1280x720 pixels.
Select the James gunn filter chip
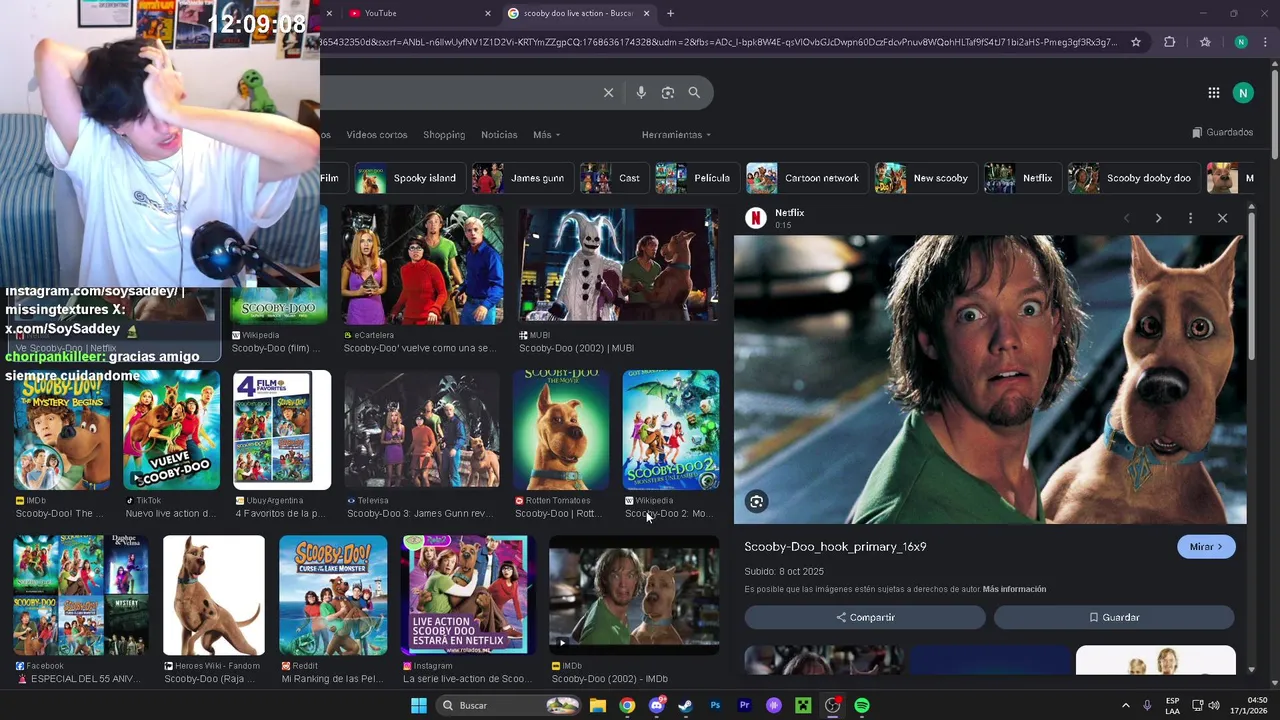[522, 178]
